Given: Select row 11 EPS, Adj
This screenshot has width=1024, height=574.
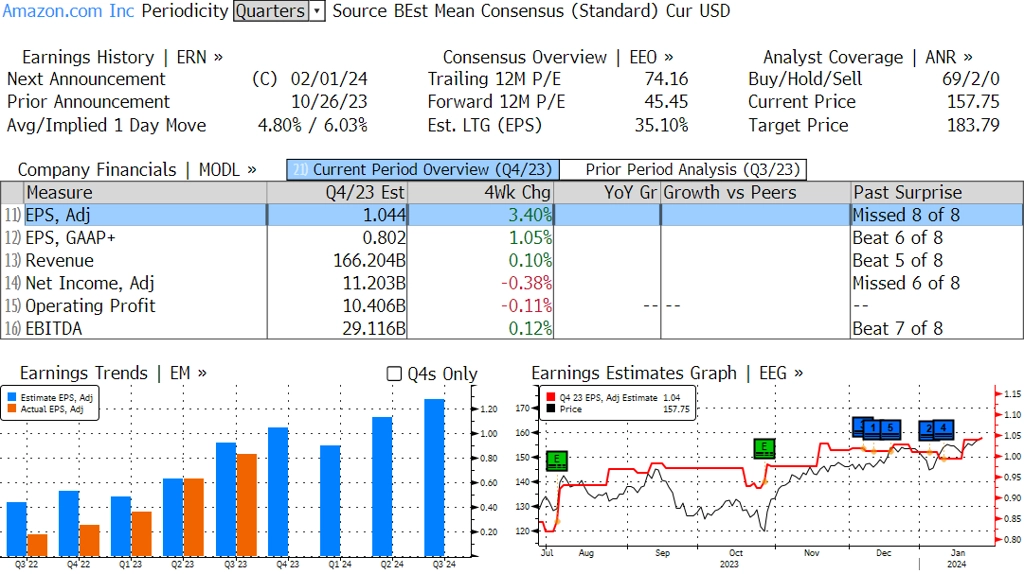Looking at the screenshot, I should click(x=512, y=215).
